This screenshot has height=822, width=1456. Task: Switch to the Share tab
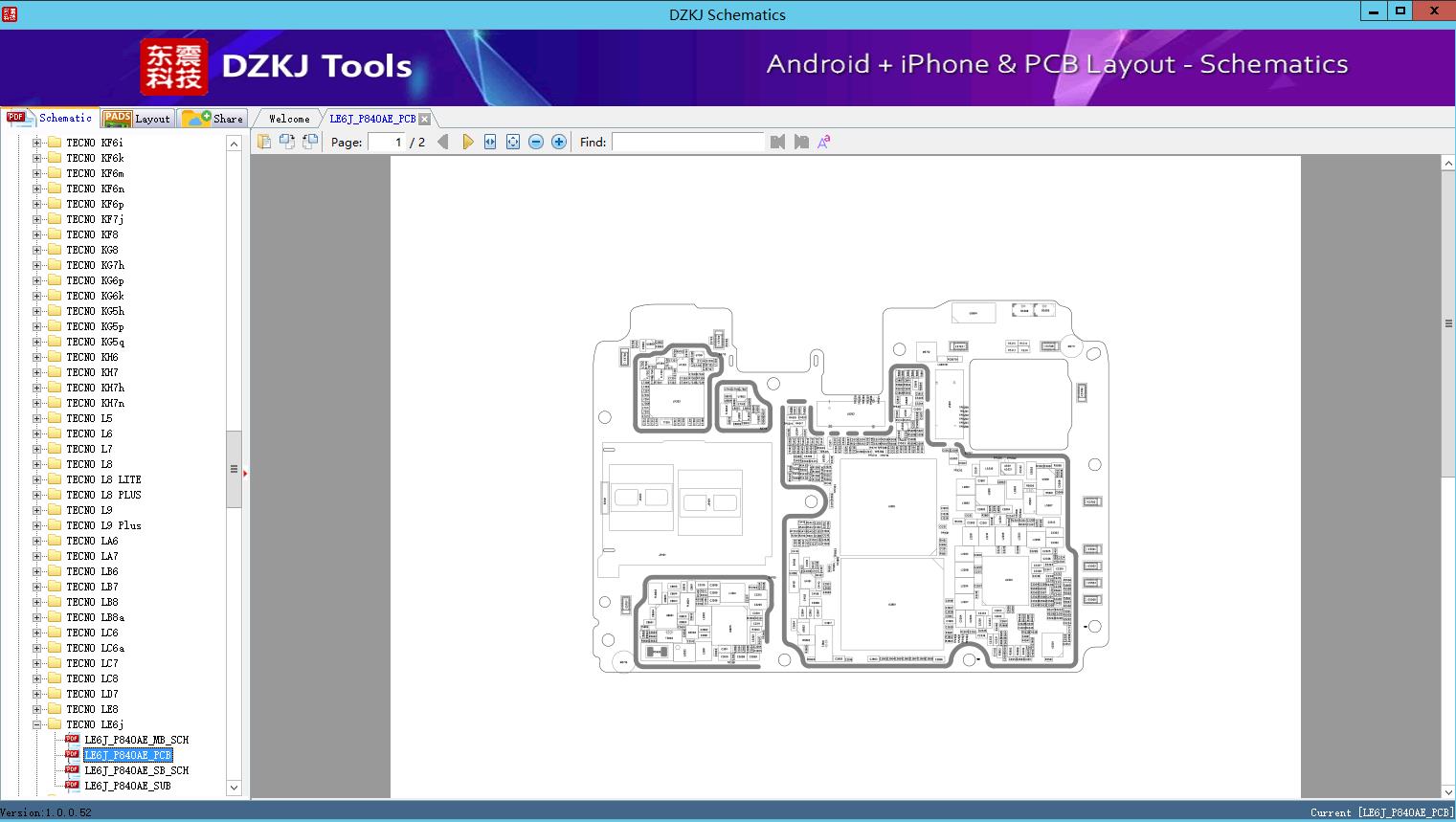[213, 118]
